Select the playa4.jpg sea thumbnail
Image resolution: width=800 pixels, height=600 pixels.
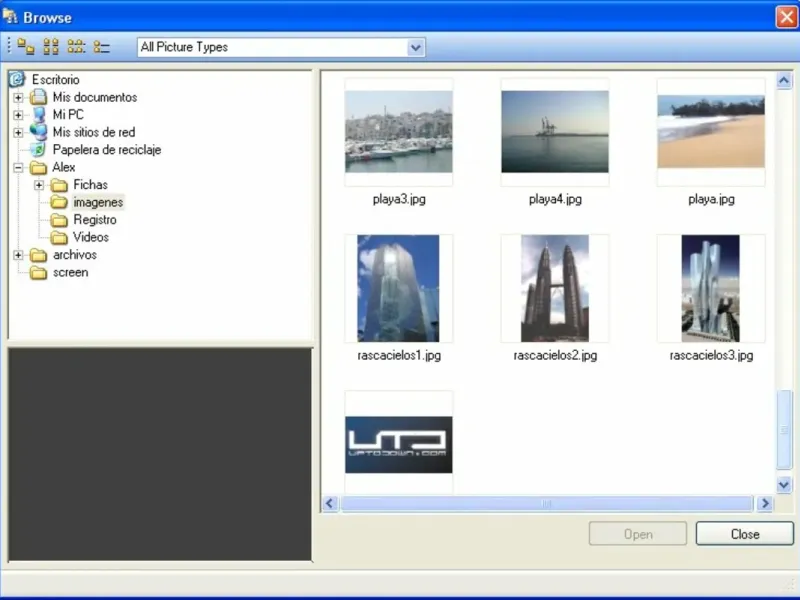(555, 132)
